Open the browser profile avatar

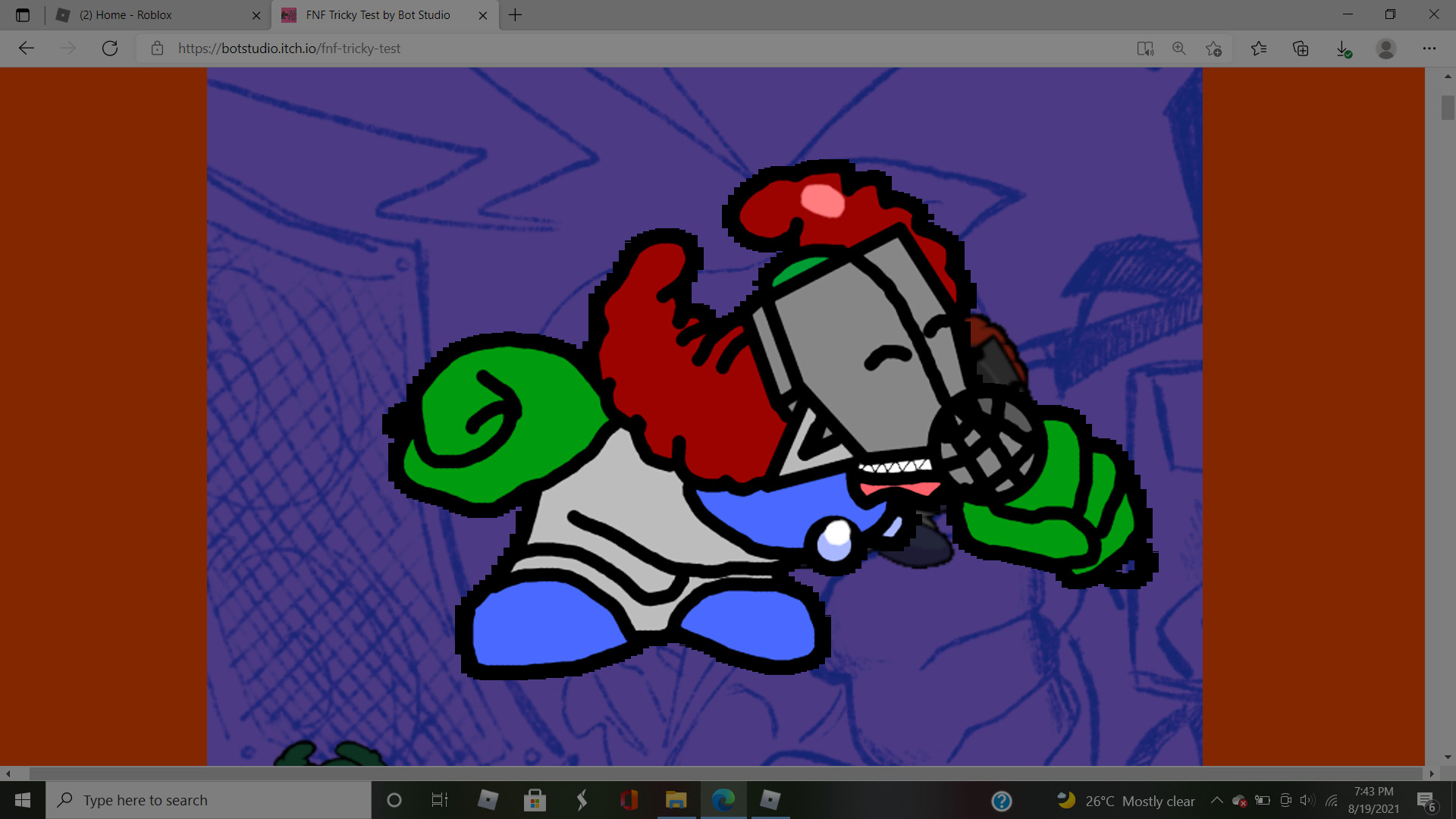click(1386, 49)
